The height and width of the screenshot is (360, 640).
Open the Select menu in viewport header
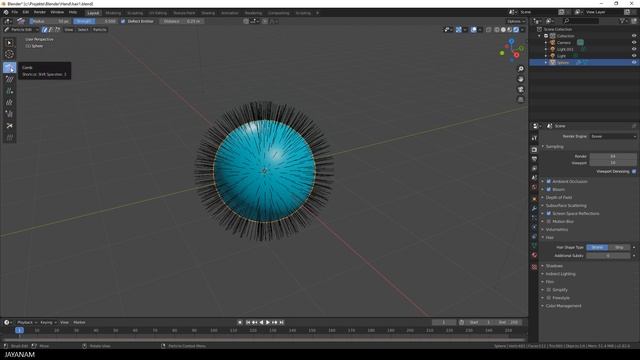point(83,29)
